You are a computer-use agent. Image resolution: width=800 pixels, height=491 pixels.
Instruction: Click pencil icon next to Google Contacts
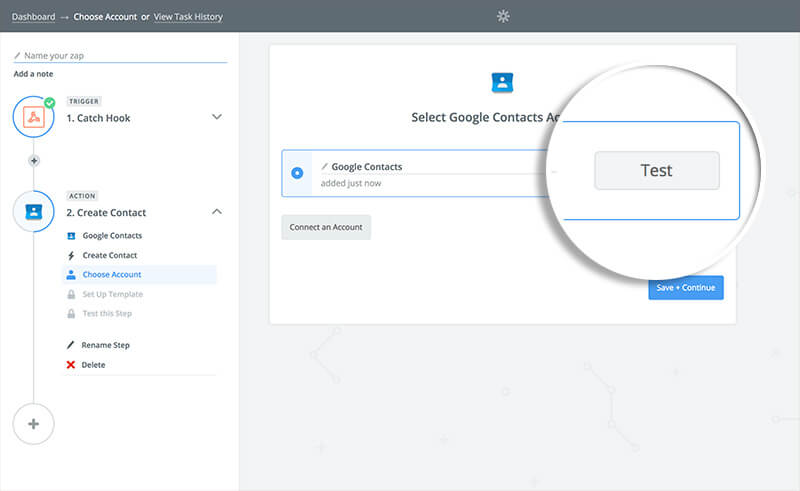click(x=324, y=166)
